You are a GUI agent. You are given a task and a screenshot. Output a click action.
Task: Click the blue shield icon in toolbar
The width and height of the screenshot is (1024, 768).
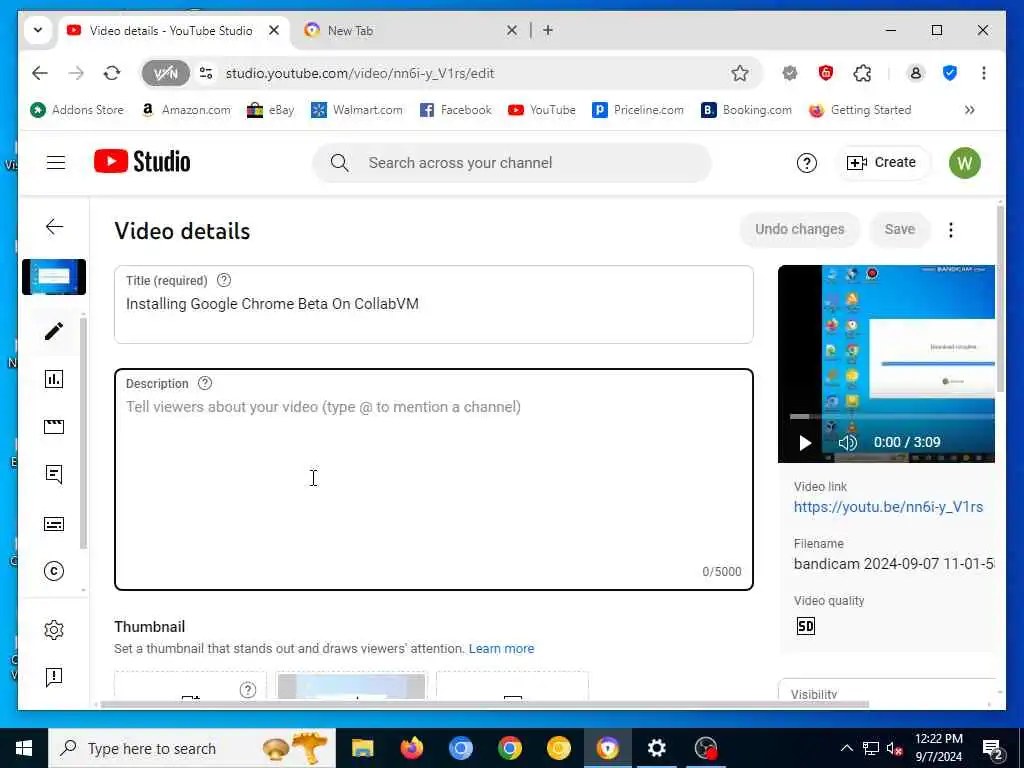[950, 73]
